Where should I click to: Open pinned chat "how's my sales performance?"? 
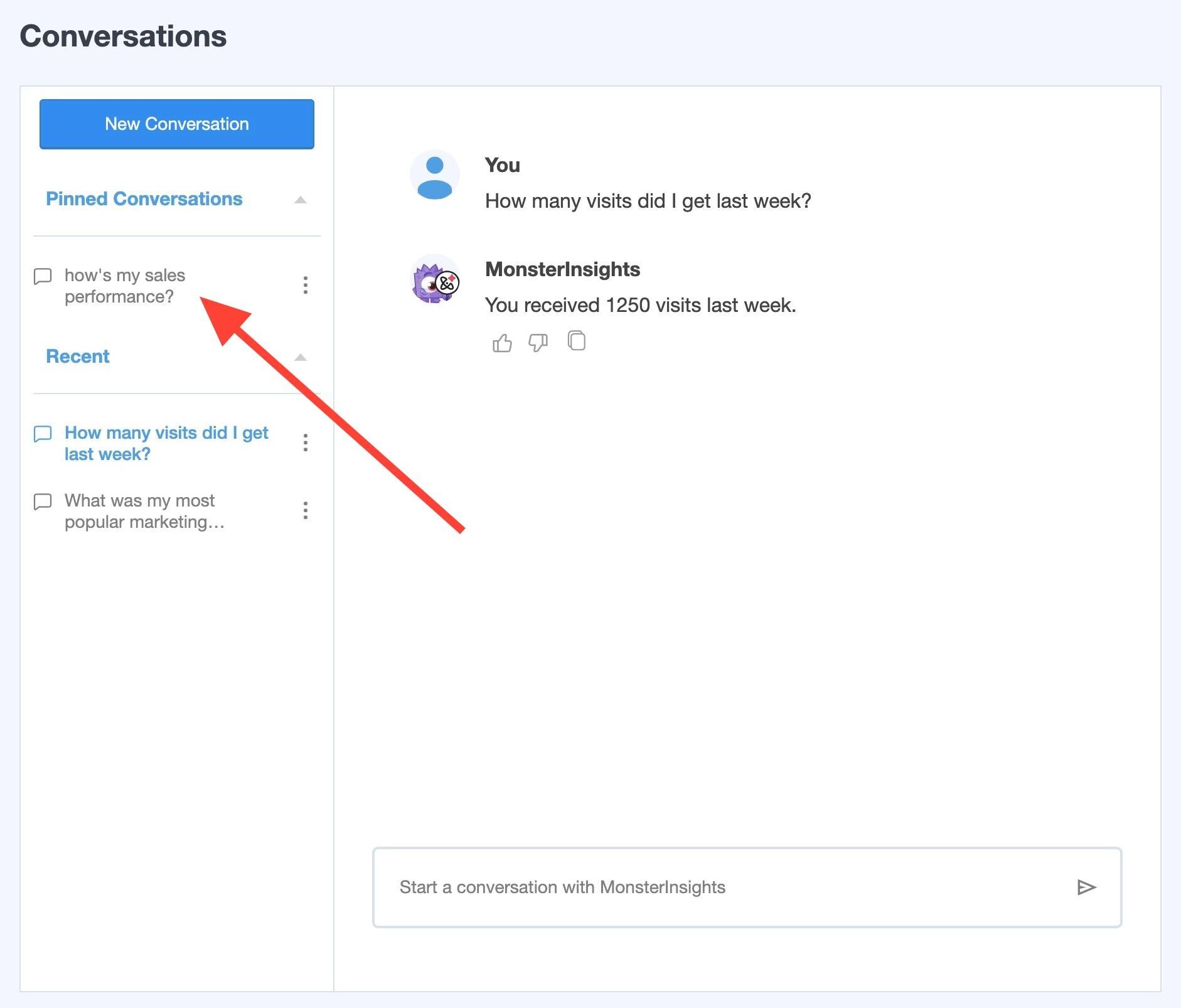(x=125, y=286)
